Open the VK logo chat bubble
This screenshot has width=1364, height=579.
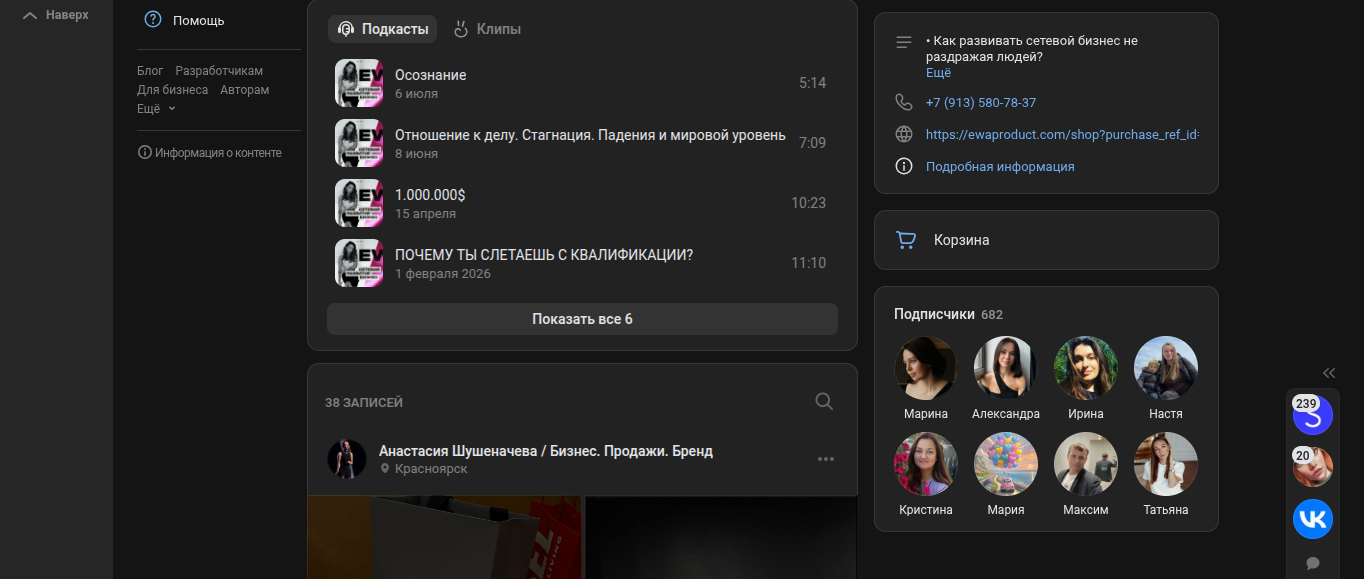[1313, 519]
